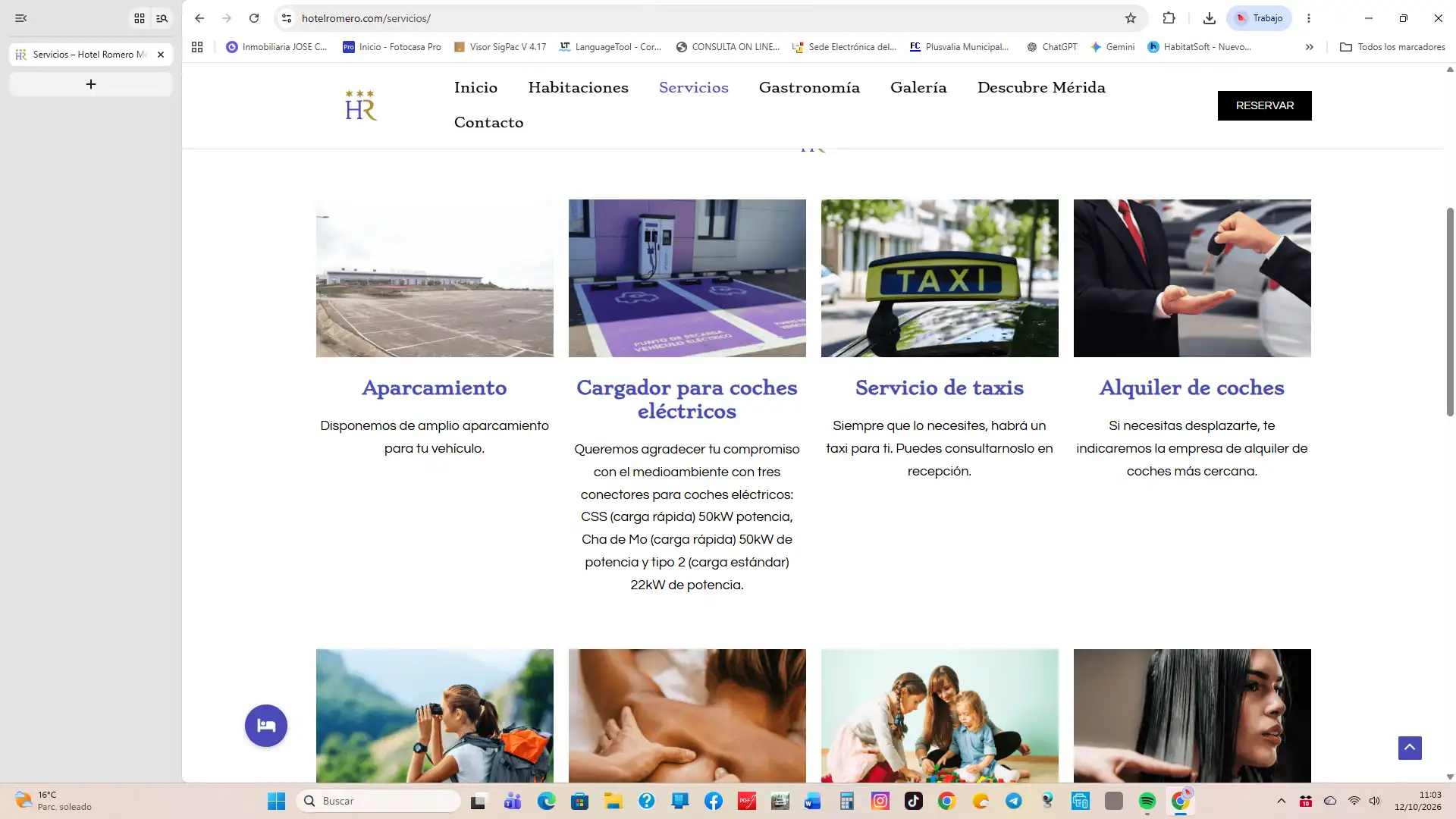Open the tab groups grid icon
The height and width of the screenshot is (819, 1456).
point(140,18)
